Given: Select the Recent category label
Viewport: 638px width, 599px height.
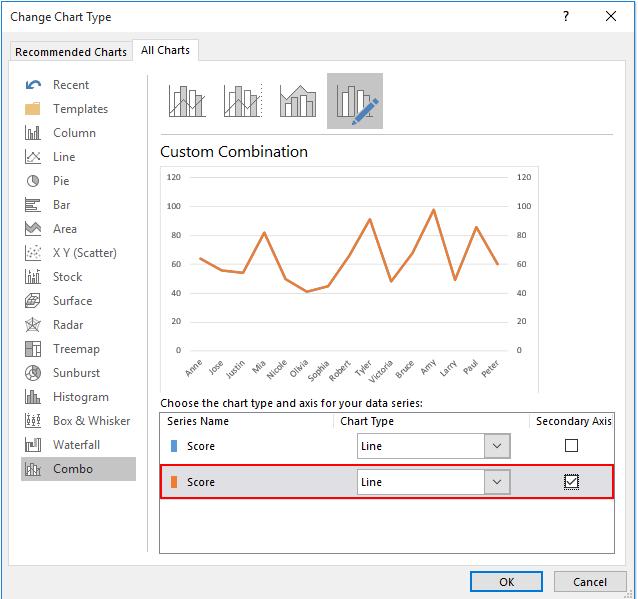Looking at the screenshot, I should point(71,85).
